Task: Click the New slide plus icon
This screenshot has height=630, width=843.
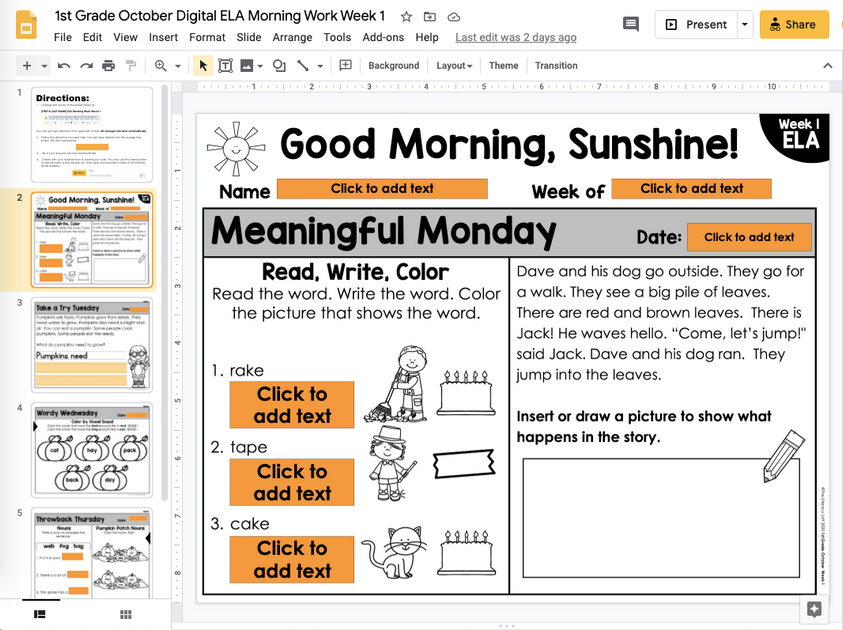Action: (x=27, y=65)
